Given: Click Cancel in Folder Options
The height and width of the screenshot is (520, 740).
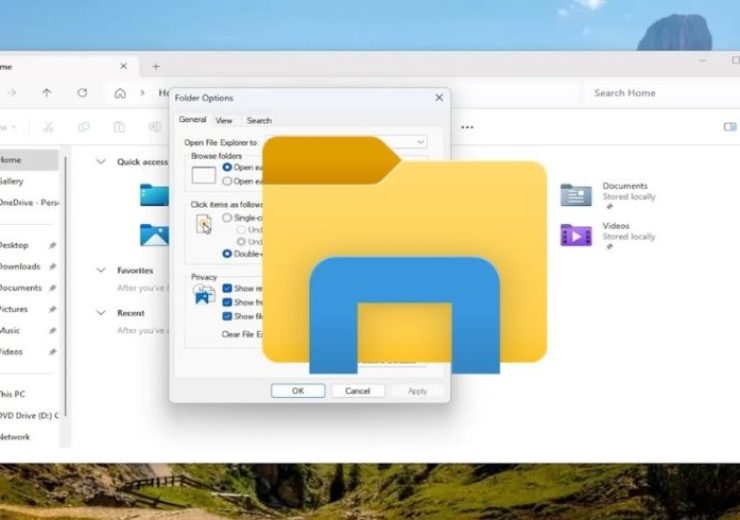Looking at the screenshot, I should (357, 391).
